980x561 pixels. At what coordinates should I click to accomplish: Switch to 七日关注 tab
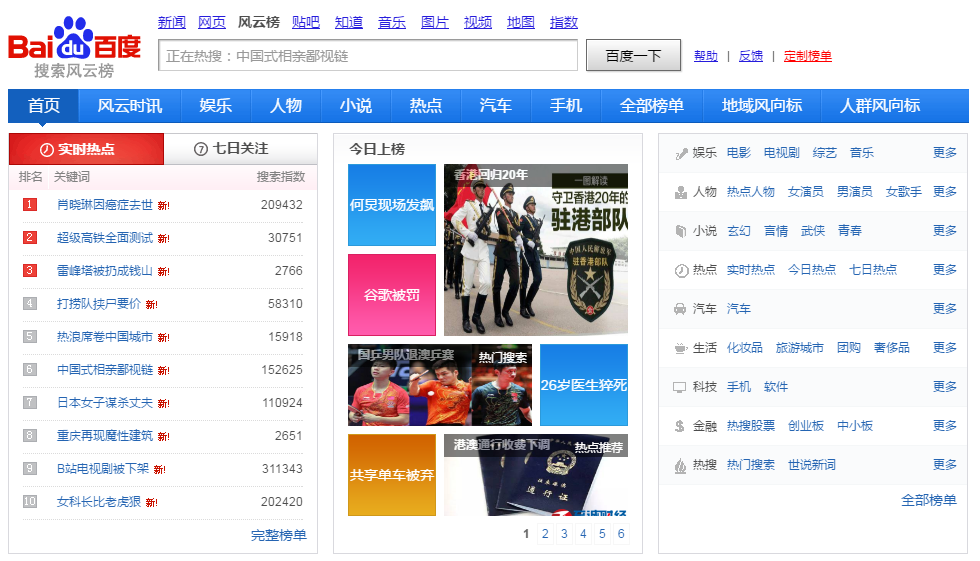[x=240, y=149]
